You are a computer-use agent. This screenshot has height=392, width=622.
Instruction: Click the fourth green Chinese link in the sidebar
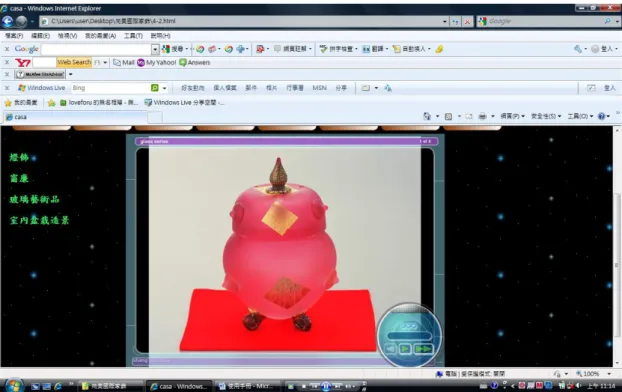pyautogui.click(x=39, y=220)
